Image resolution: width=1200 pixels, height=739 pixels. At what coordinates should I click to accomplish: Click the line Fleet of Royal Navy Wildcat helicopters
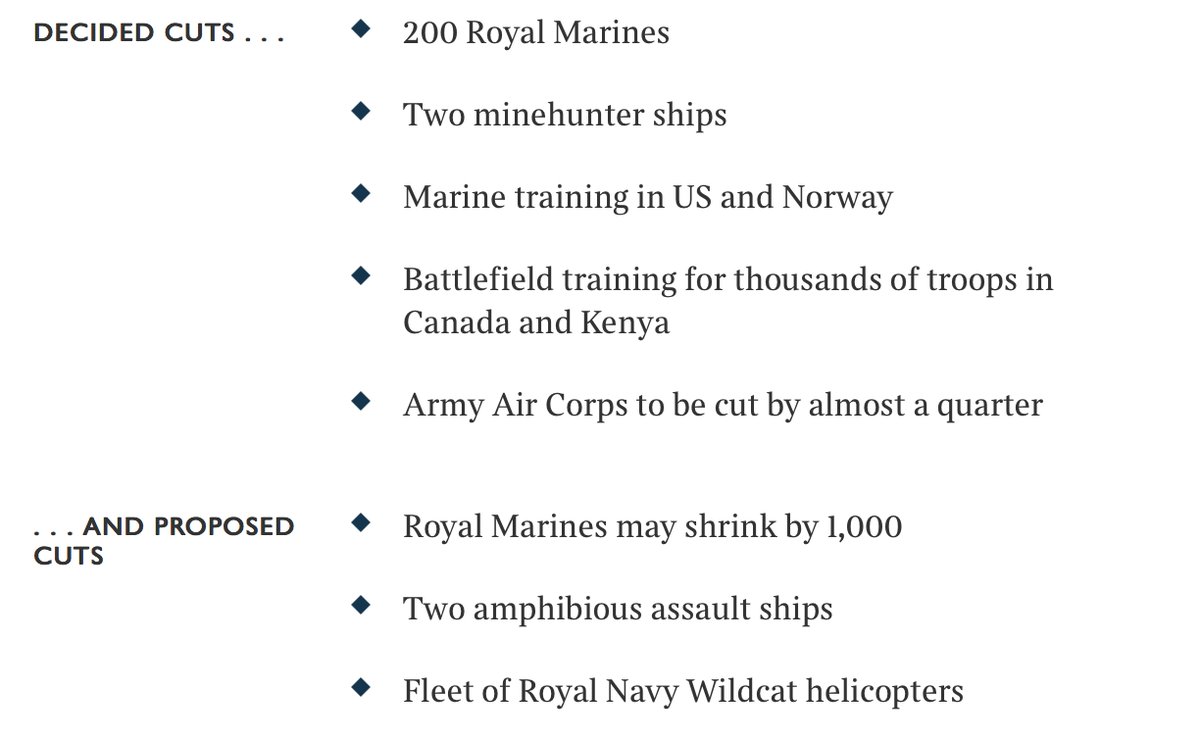tap(683, 691)
